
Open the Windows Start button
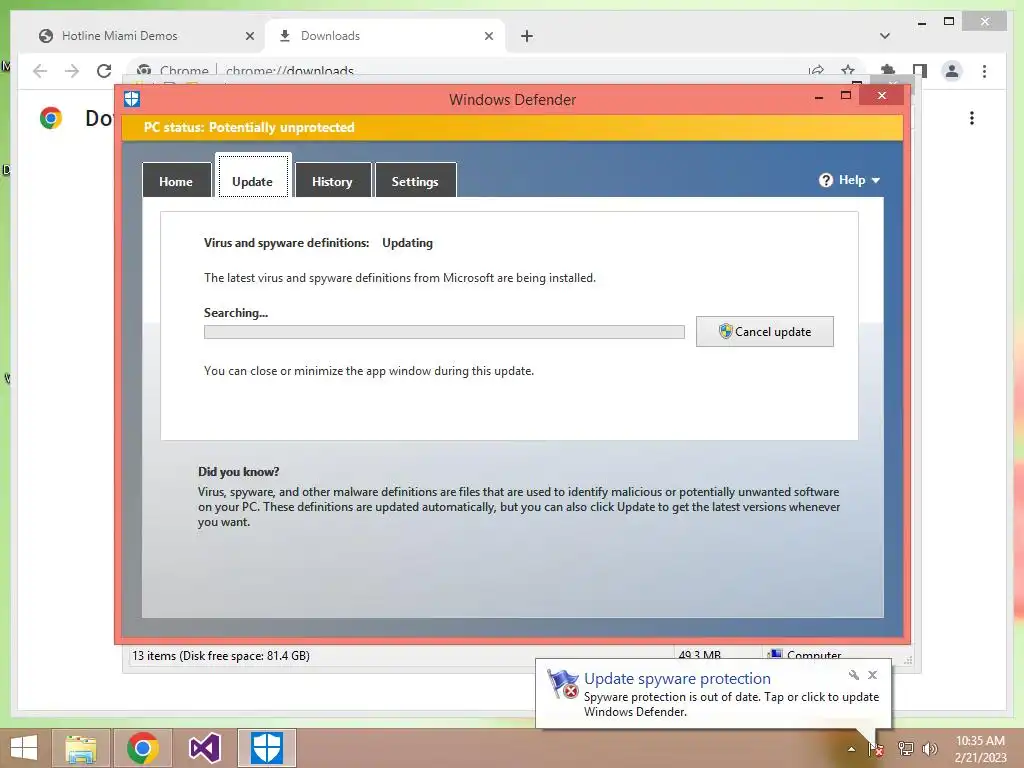click(24, 748)
